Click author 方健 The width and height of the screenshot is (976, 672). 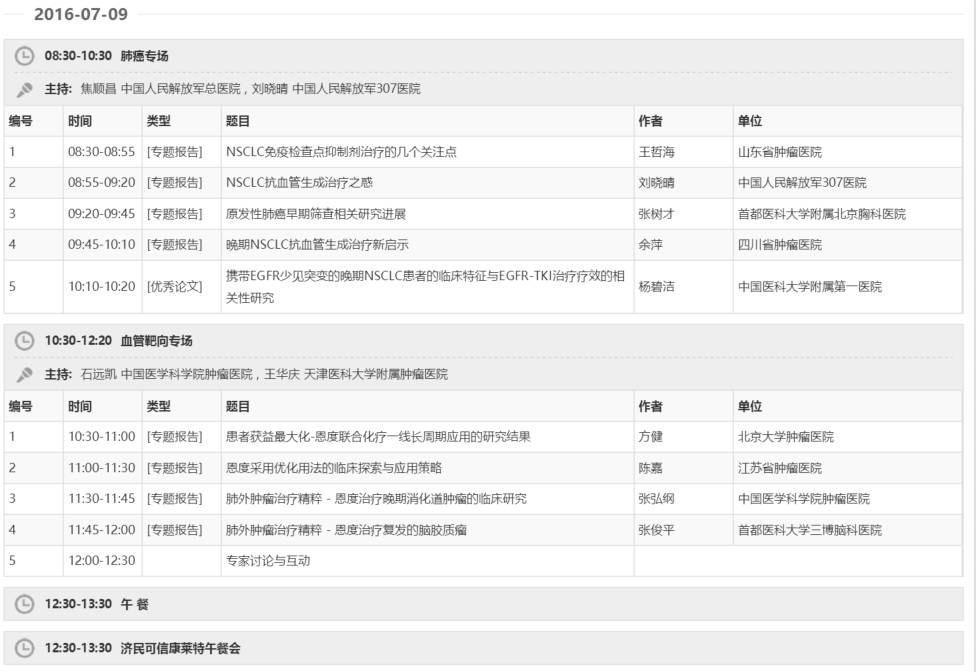click(x=650, y=437)
